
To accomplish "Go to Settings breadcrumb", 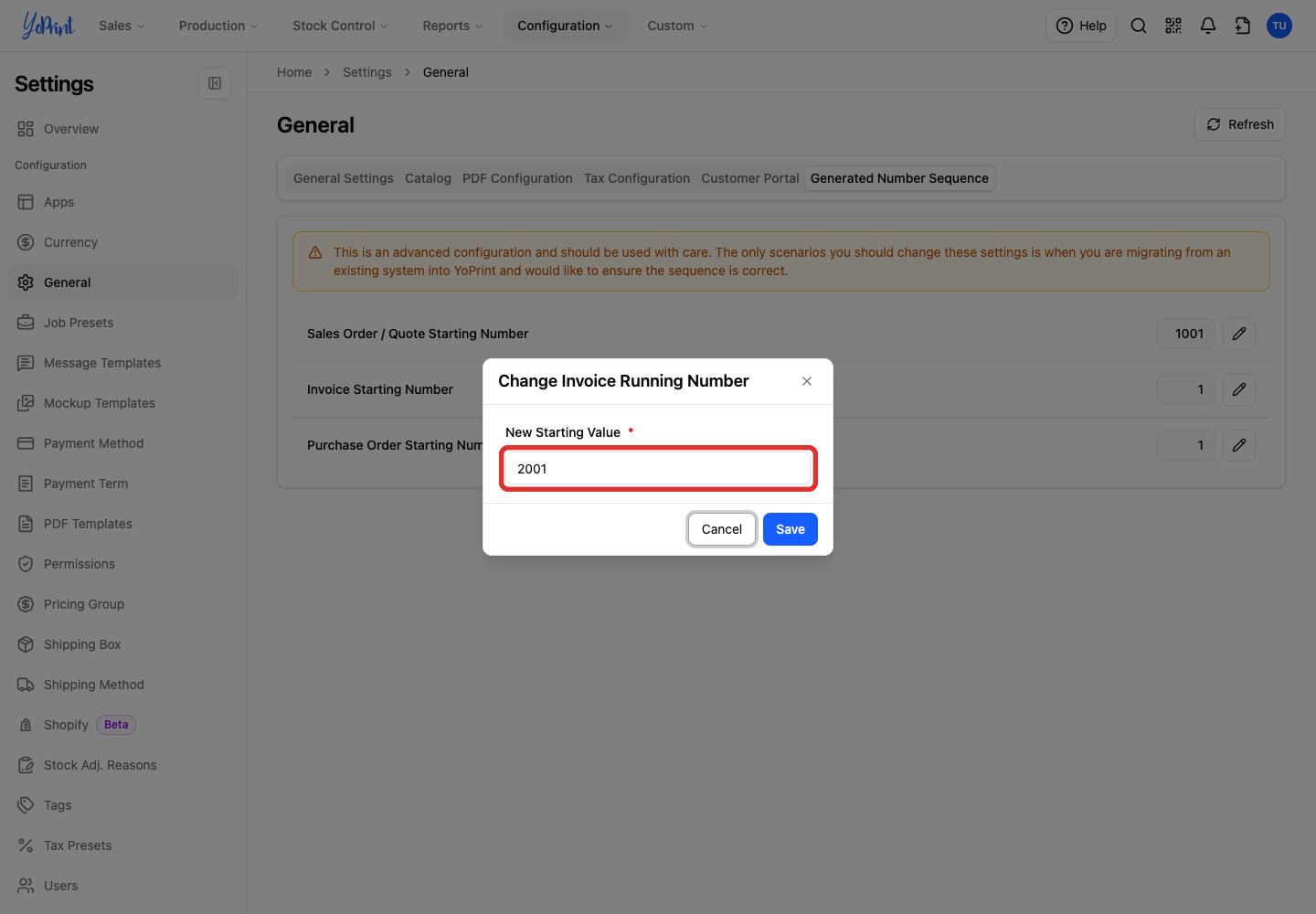I will [x=367, y=72].
